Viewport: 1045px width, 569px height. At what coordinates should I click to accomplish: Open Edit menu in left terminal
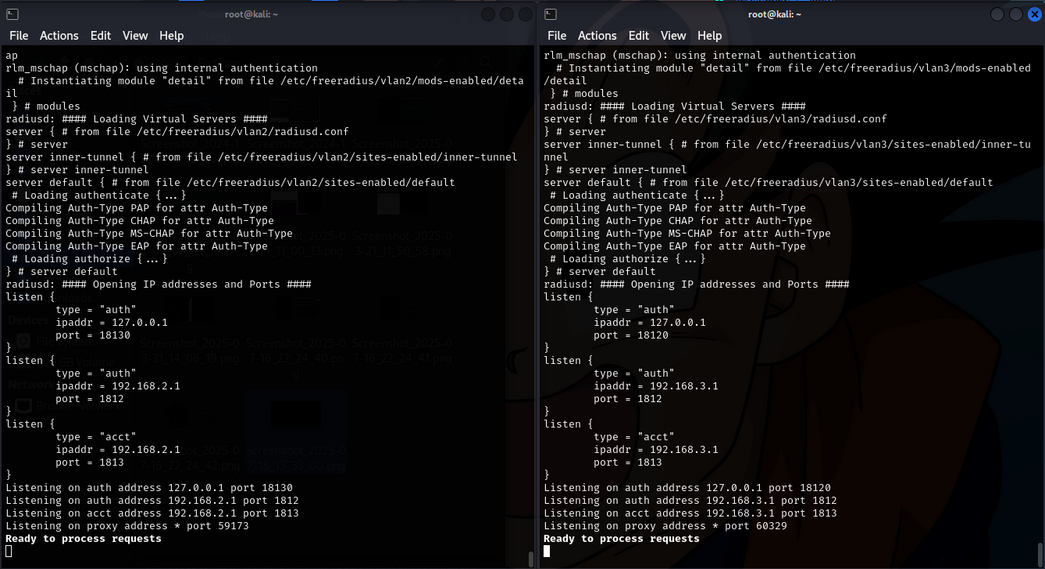point(101,35)
